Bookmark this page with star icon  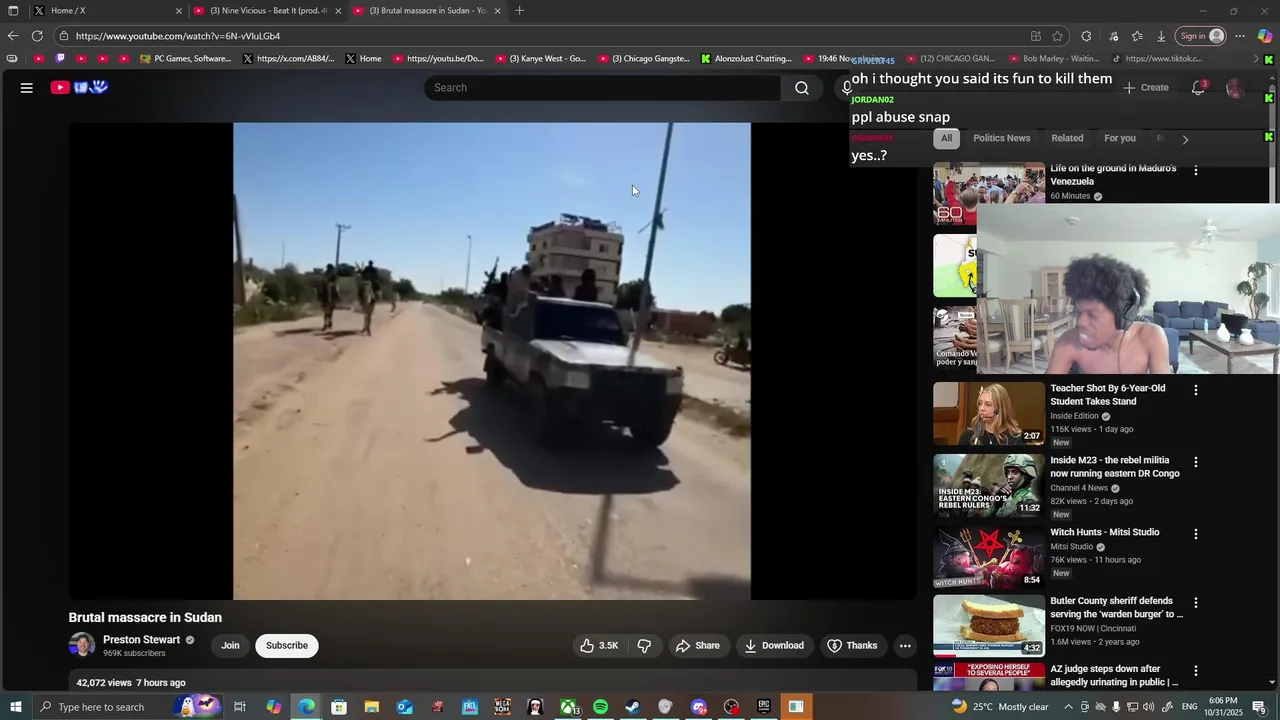click(x=1057, y=36)
